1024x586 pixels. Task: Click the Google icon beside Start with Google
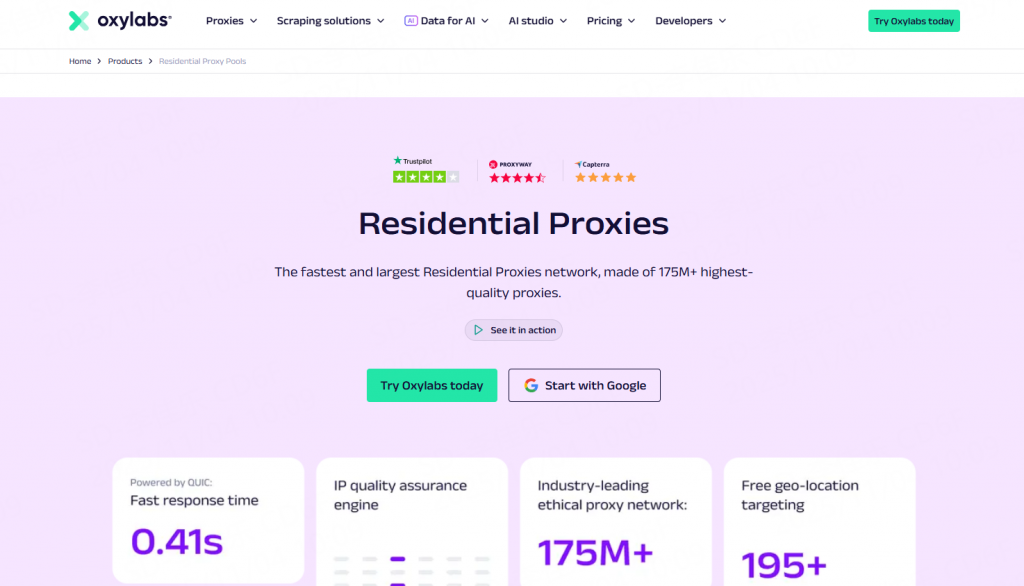click(x=531, y=385)
